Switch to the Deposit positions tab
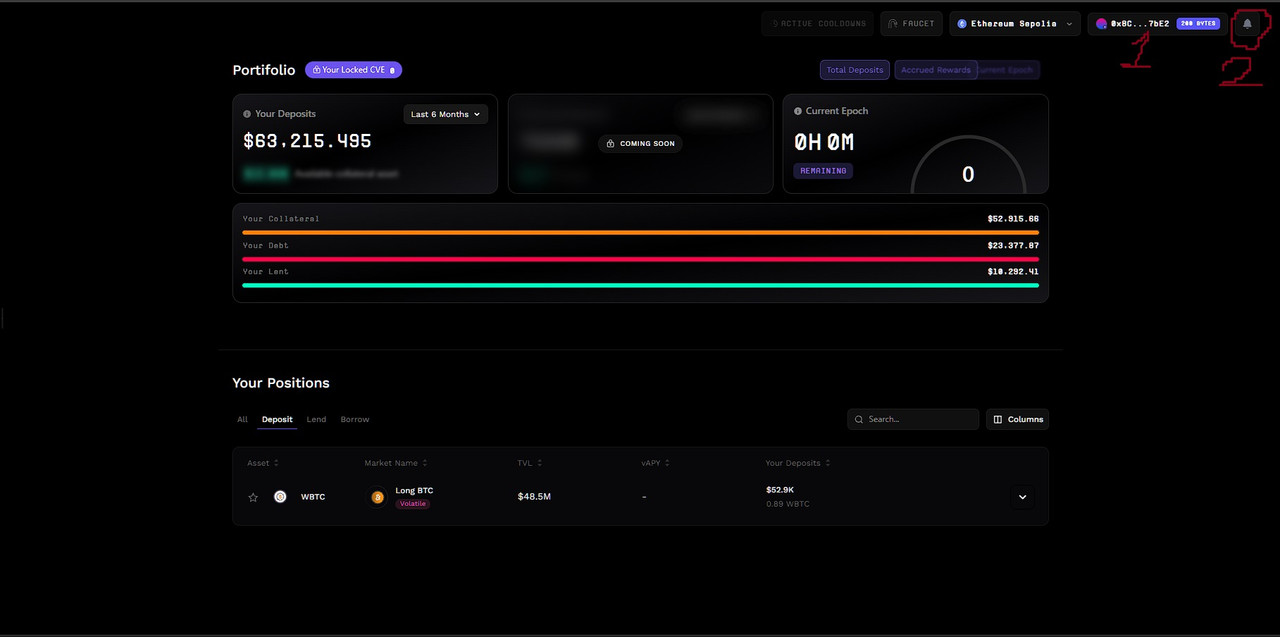Screen dimensions: 1280x637 (x=277, y=419)
